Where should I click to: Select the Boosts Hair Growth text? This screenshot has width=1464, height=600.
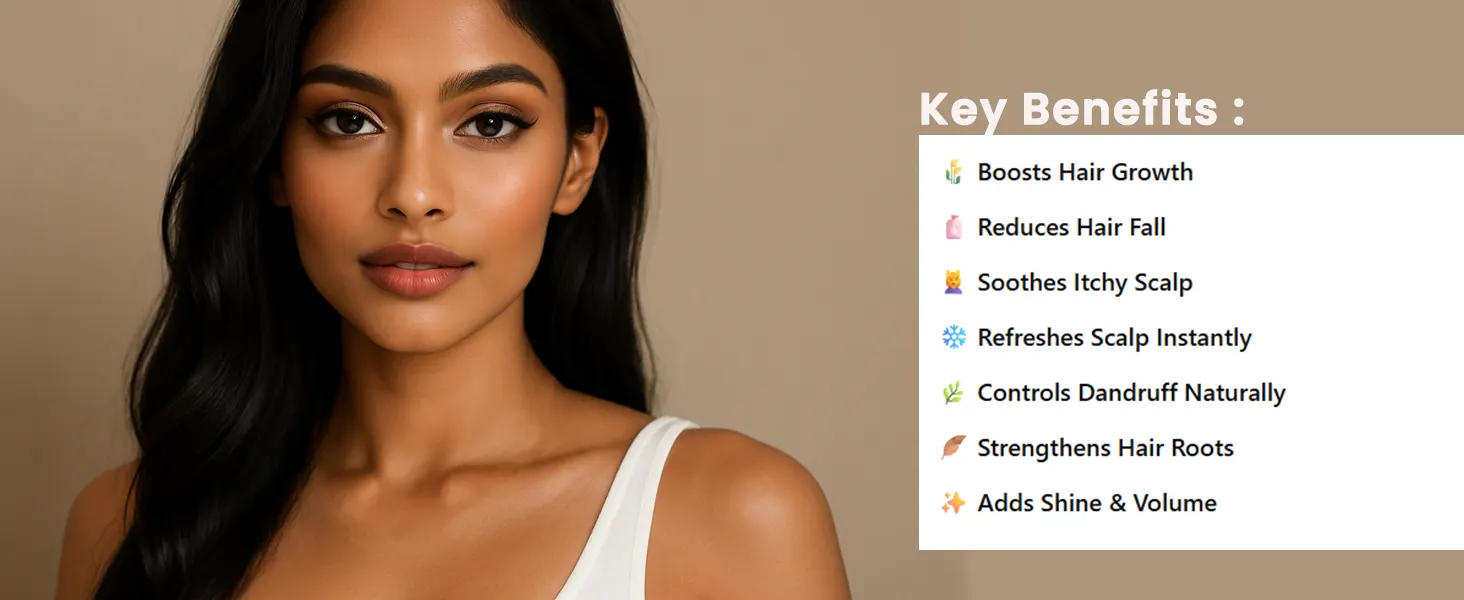(x=1085, y=172)
